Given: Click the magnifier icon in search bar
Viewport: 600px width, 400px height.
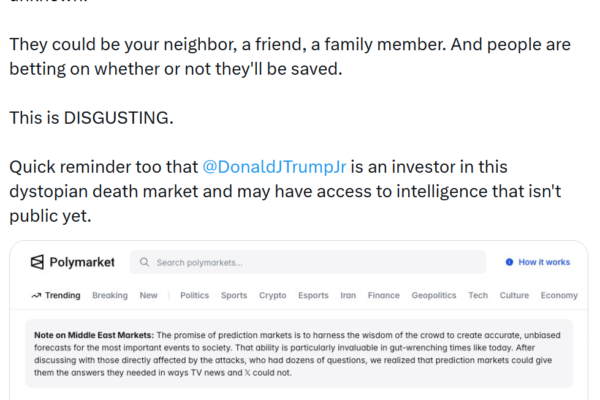Looking at the screenshot, I should click(x=144, y=263).
